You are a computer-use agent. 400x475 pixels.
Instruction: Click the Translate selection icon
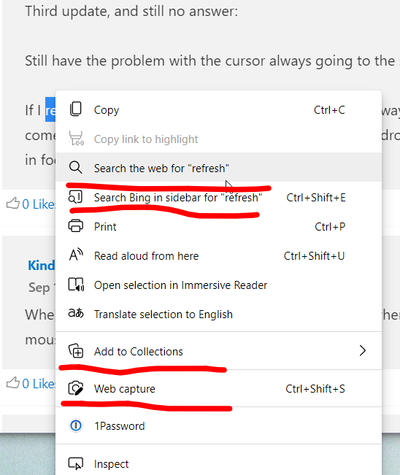pos(76,313)
